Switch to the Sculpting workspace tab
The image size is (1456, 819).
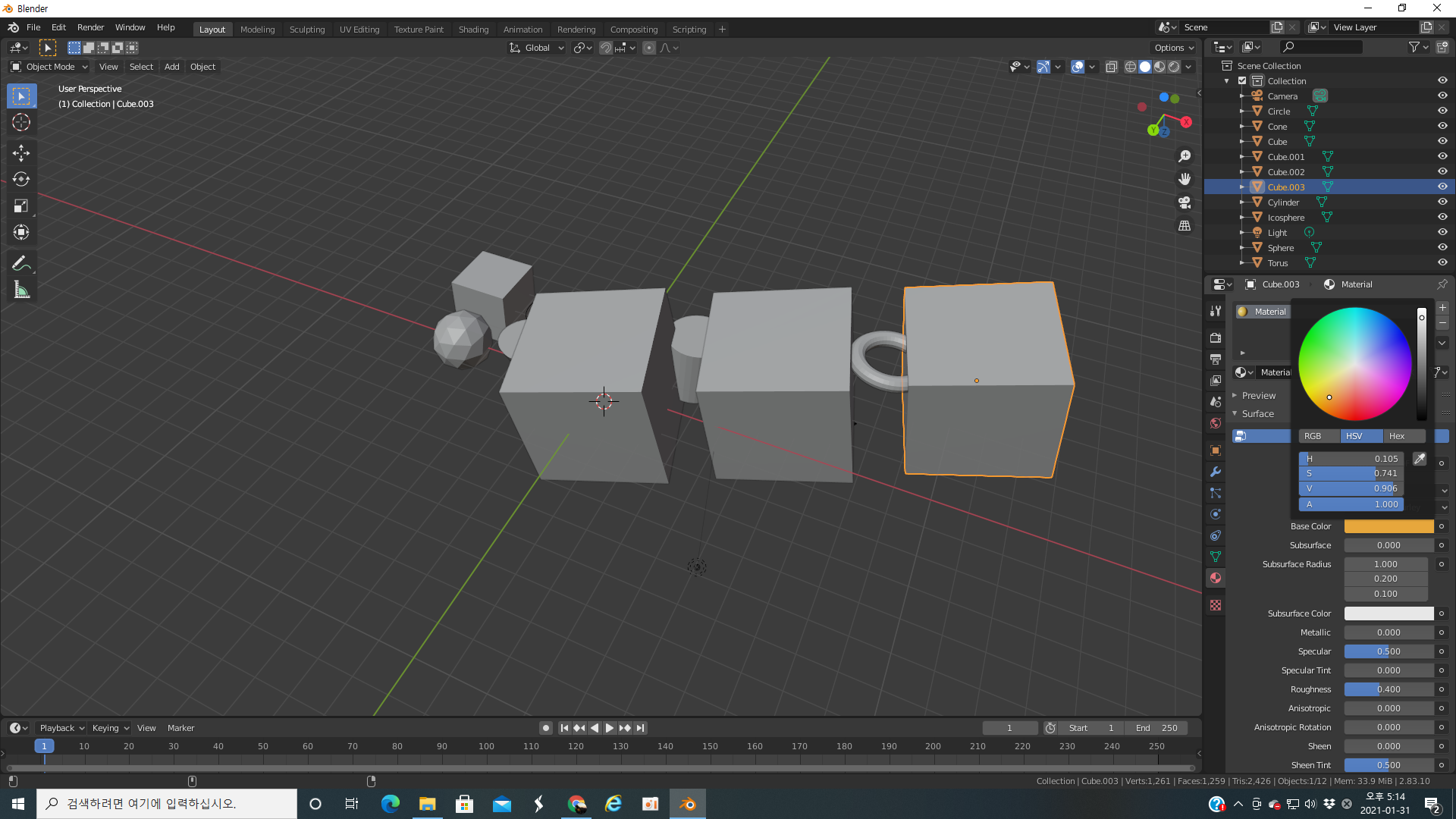[306, 30]
